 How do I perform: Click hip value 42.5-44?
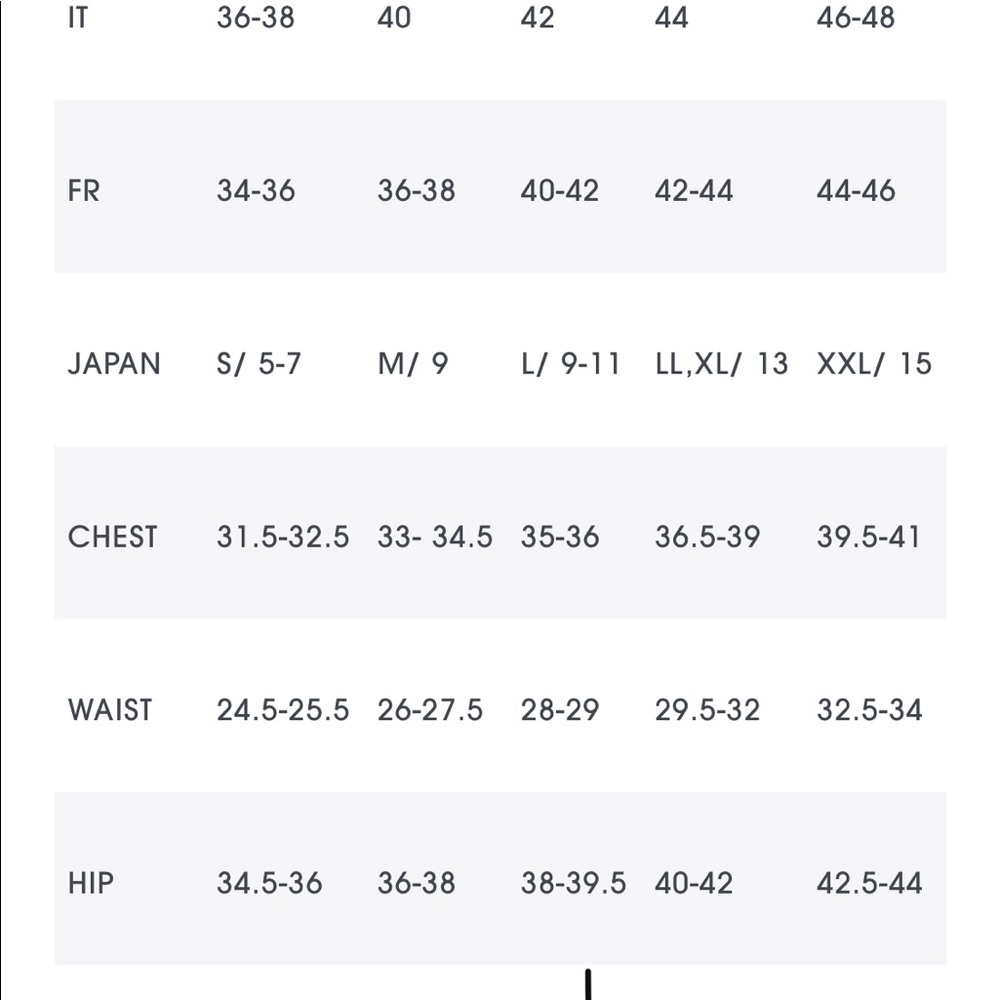click(869, 883)
